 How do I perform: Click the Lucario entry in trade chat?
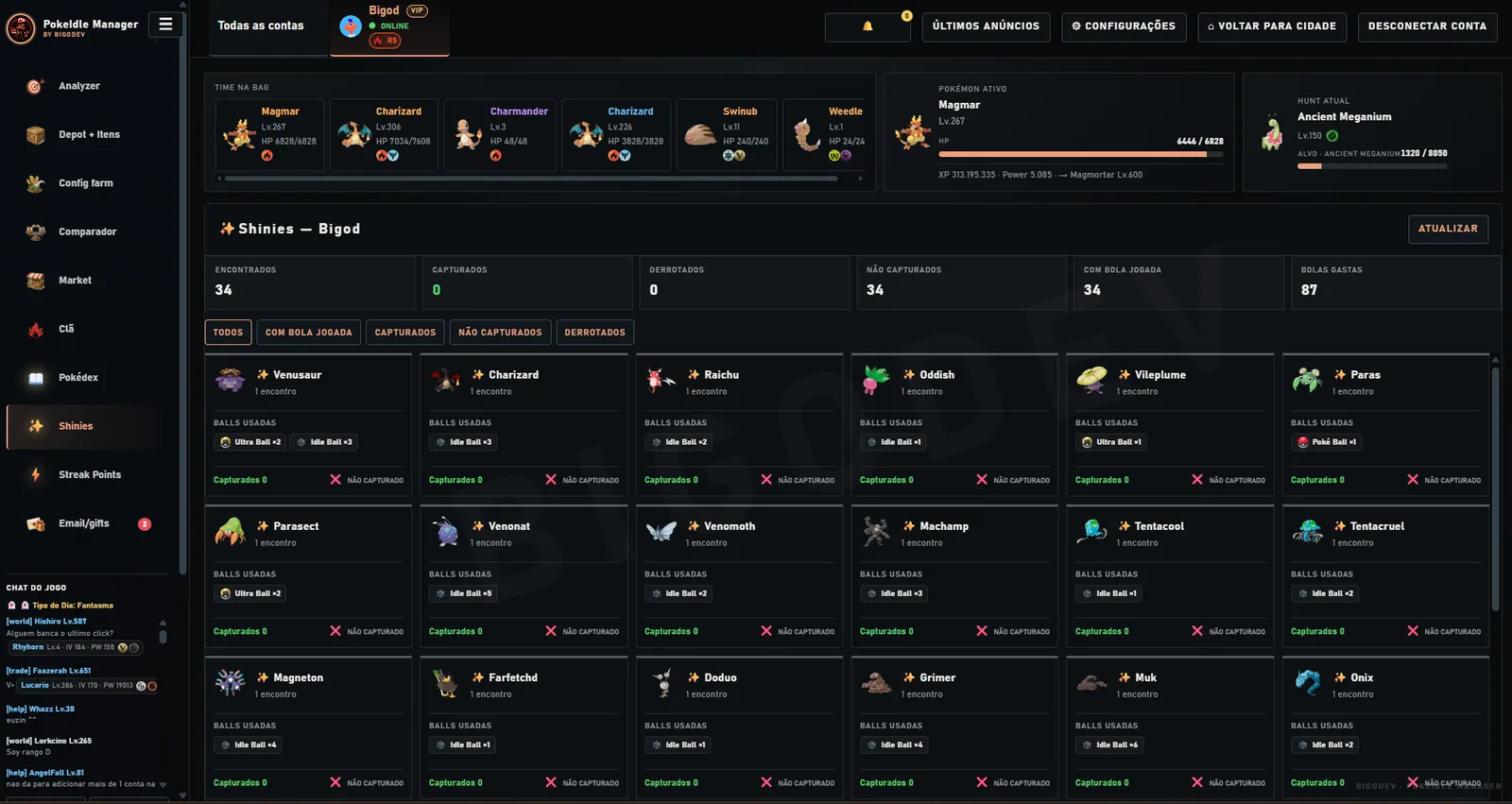tap(88, 686)
